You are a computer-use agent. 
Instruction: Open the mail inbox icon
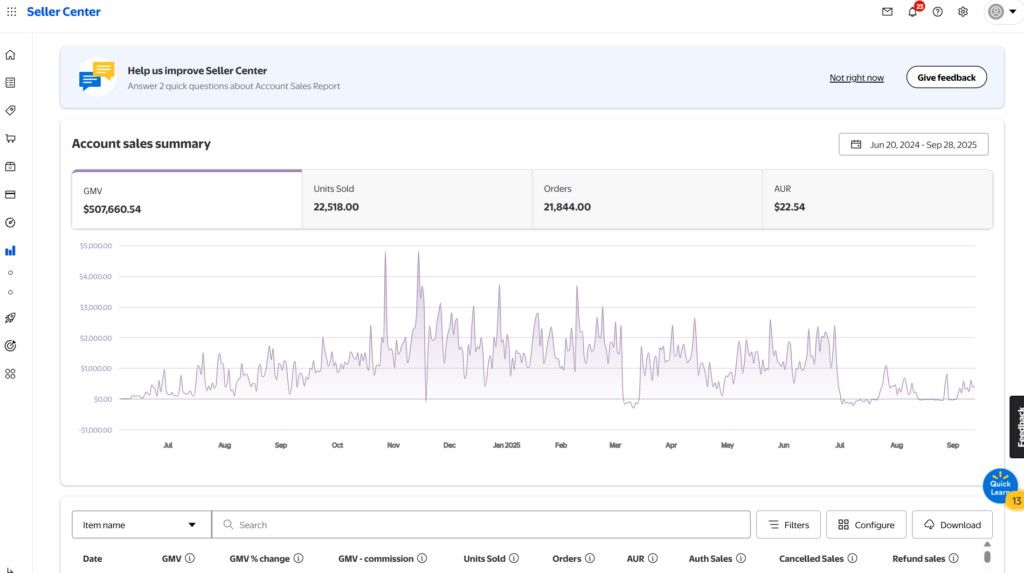coord(887,12)
